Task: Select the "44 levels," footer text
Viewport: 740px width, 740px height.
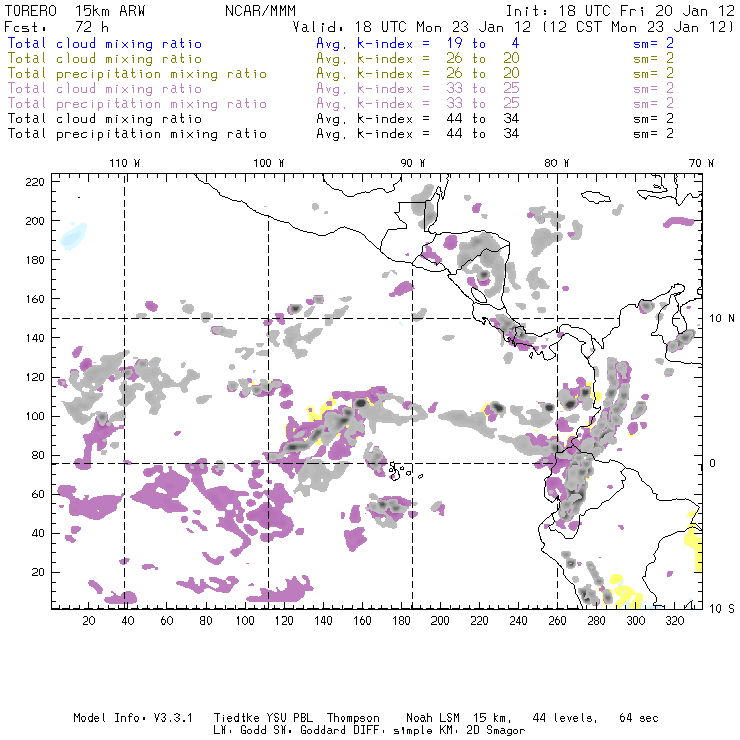Action: (x=565, y=718)
